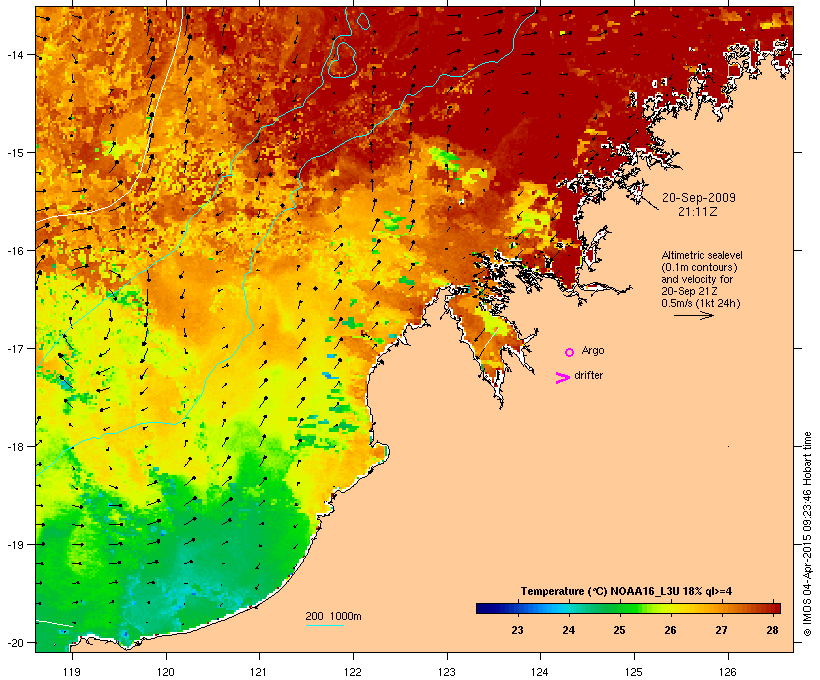Click the 27 value on temperature scale
Screen dimensions: 820x680
tap(722, 630)
